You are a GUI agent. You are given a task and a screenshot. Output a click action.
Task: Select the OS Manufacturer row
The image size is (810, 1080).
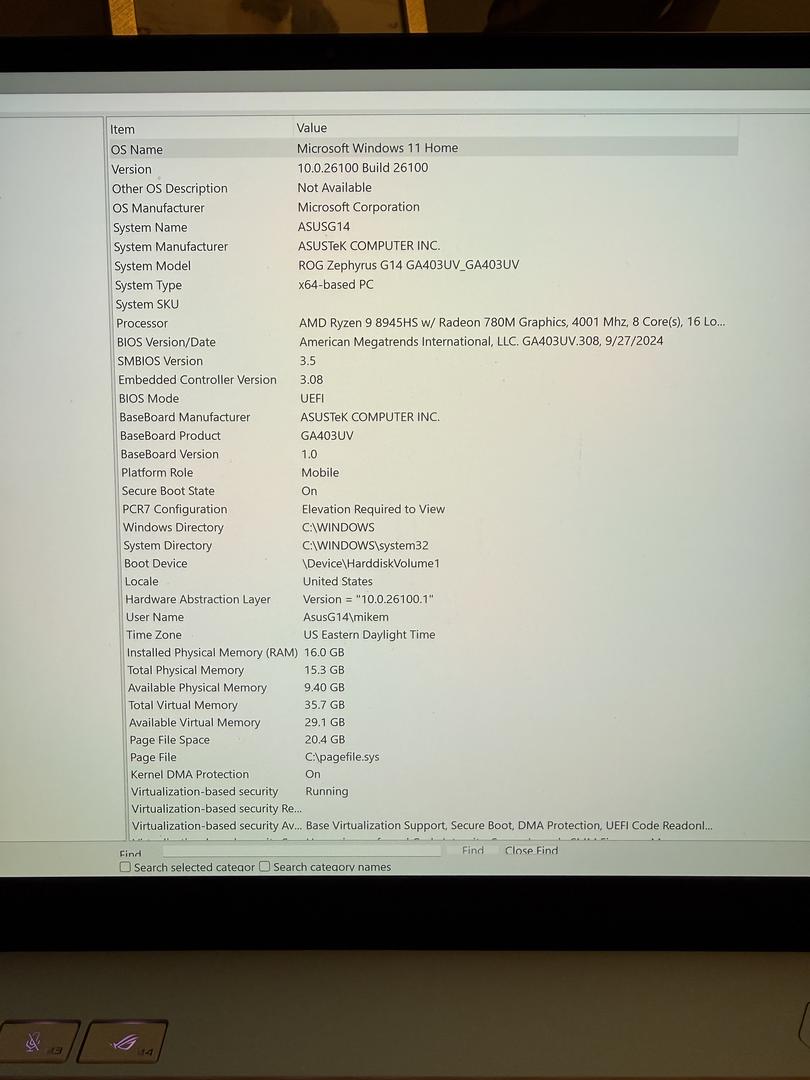coord(424,207)
